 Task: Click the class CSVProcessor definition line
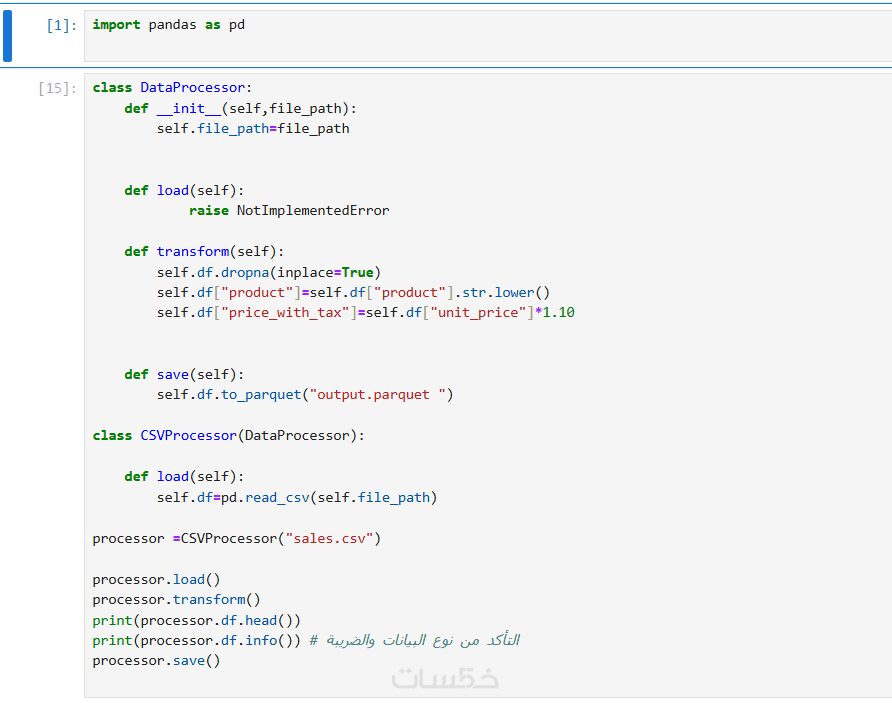pos(229,436)
